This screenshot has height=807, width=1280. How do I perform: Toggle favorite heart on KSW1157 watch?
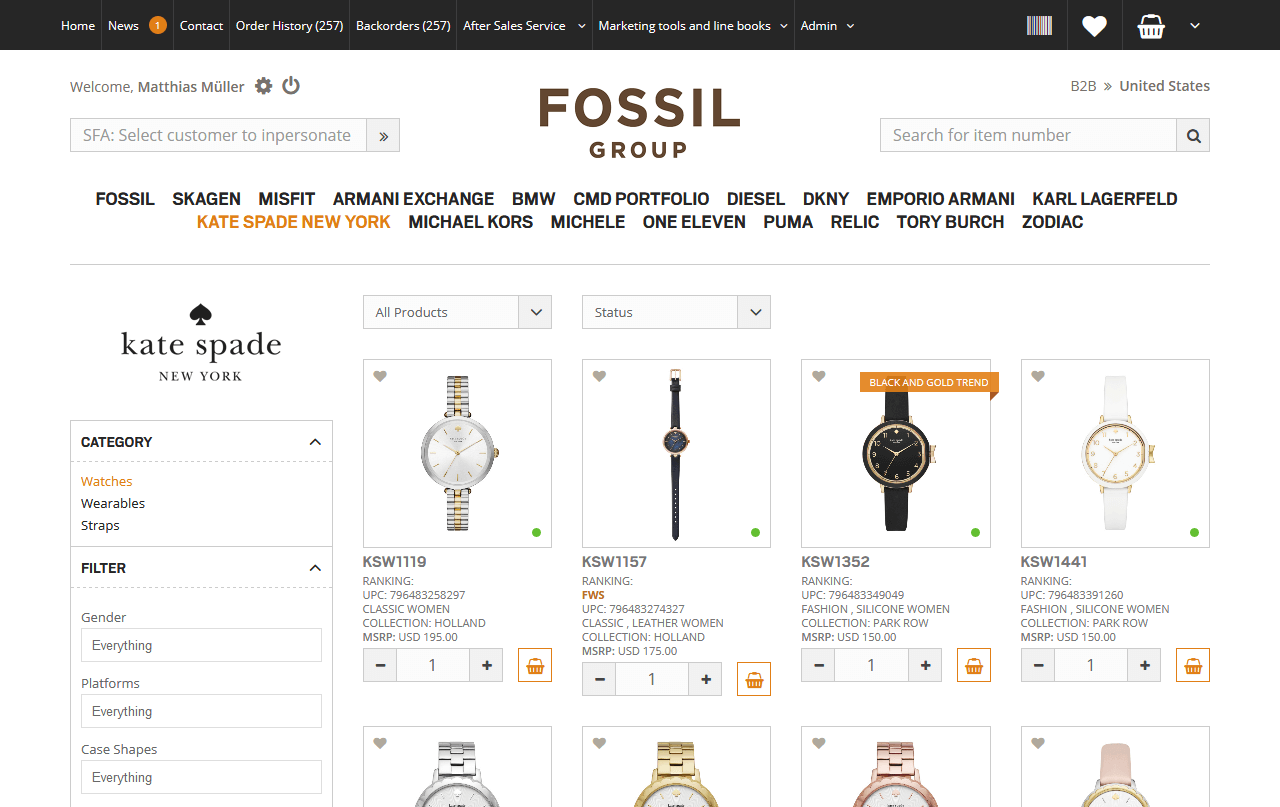coord(599,377)
